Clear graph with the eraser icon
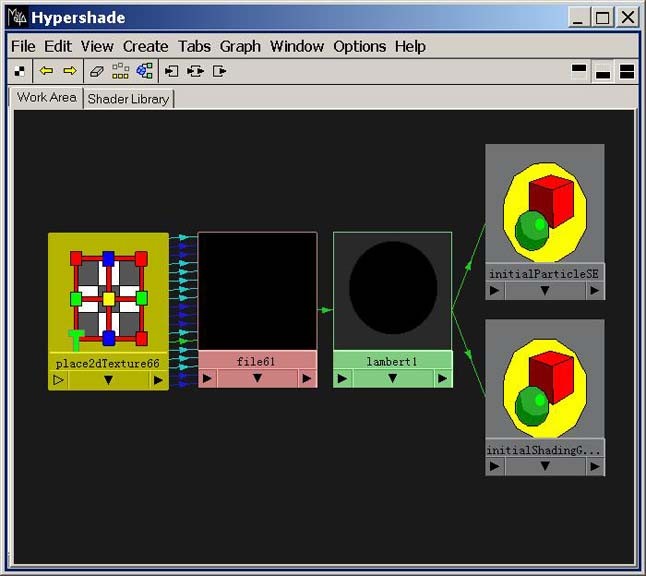This screenshot has width=646, height=576. tap(96, 71)
